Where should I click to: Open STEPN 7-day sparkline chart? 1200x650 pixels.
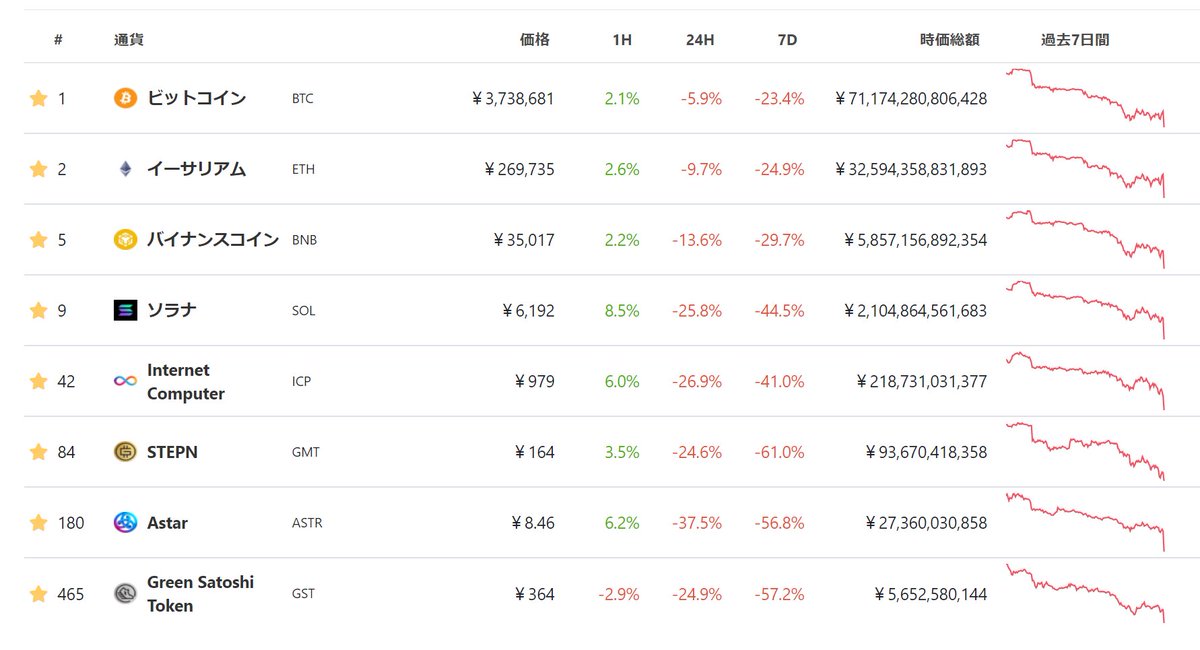coord(1086,452)
